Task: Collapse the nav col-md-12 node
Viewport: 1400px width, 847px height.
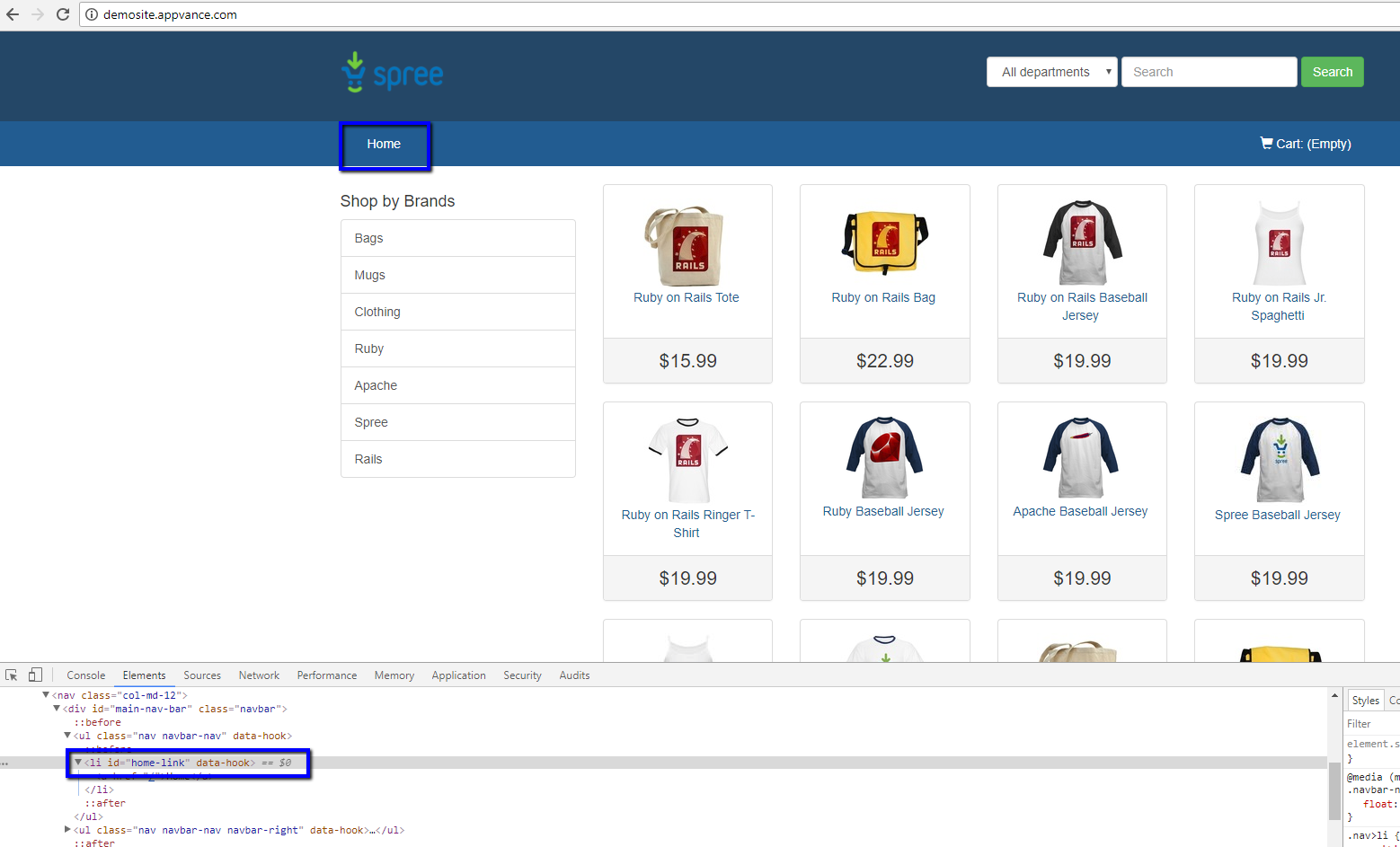Action: (x=46, y=695)
